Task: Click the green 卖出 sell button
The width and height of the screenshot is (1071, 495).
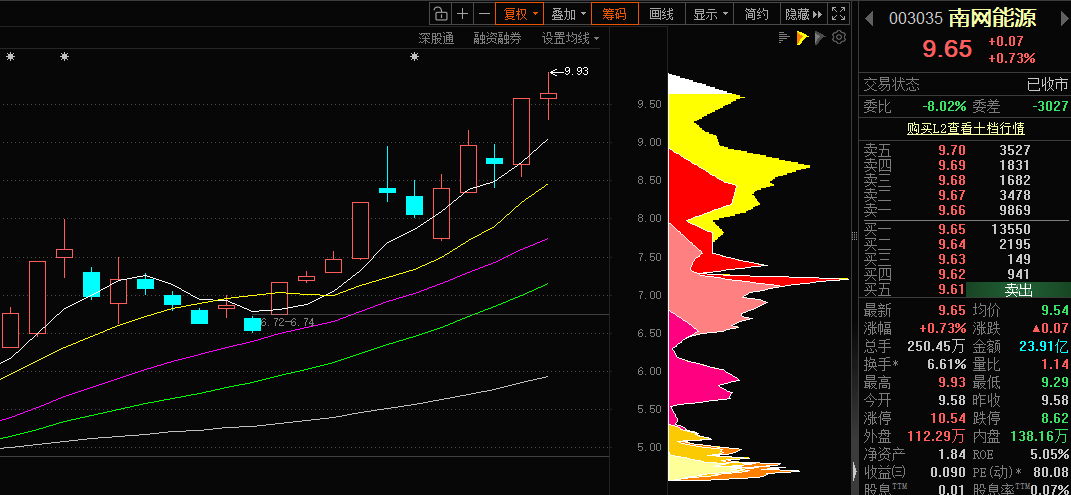Action: pos(1017,289)
